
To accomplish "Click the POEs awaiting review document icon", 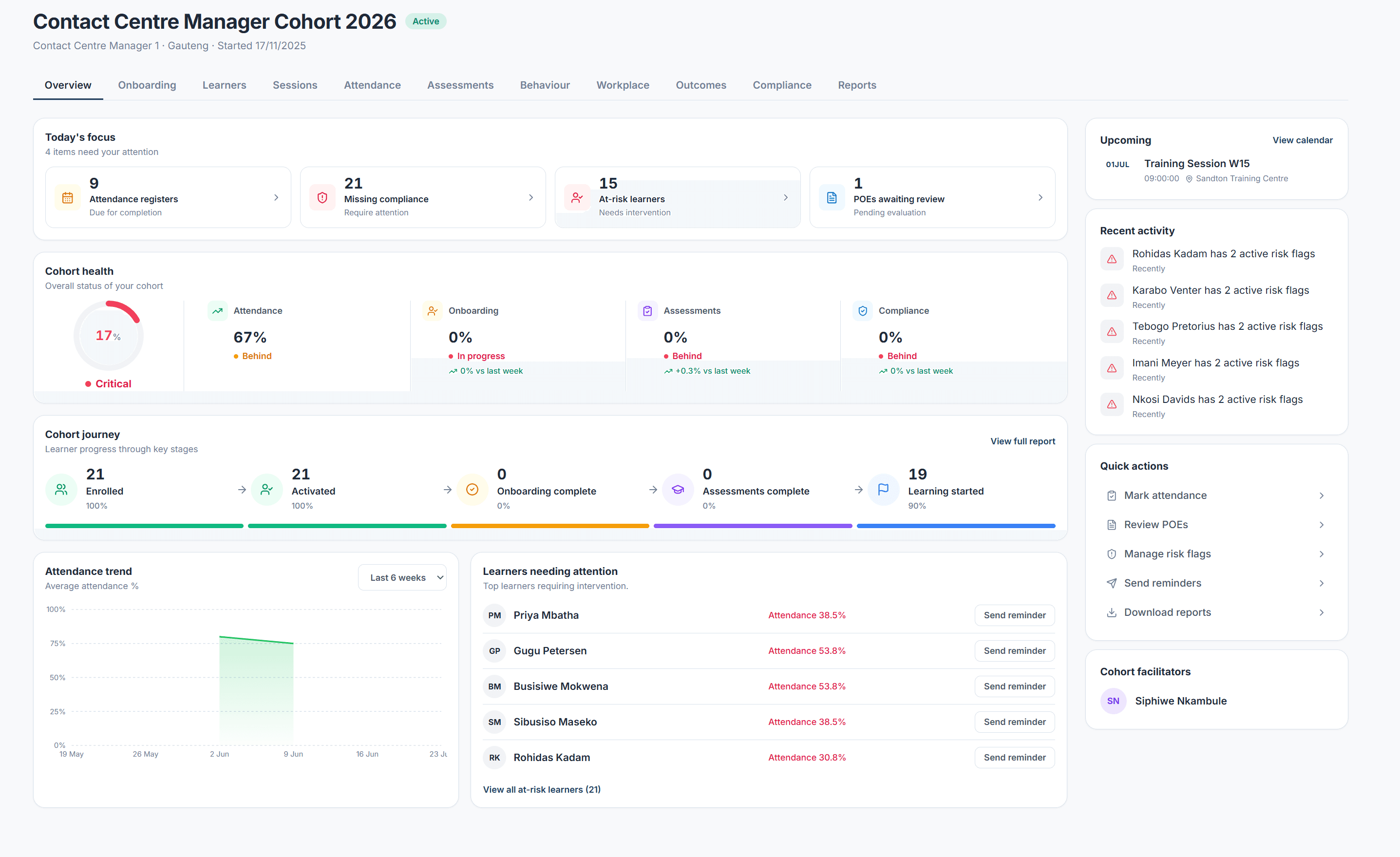I will [x=832, y=198].
